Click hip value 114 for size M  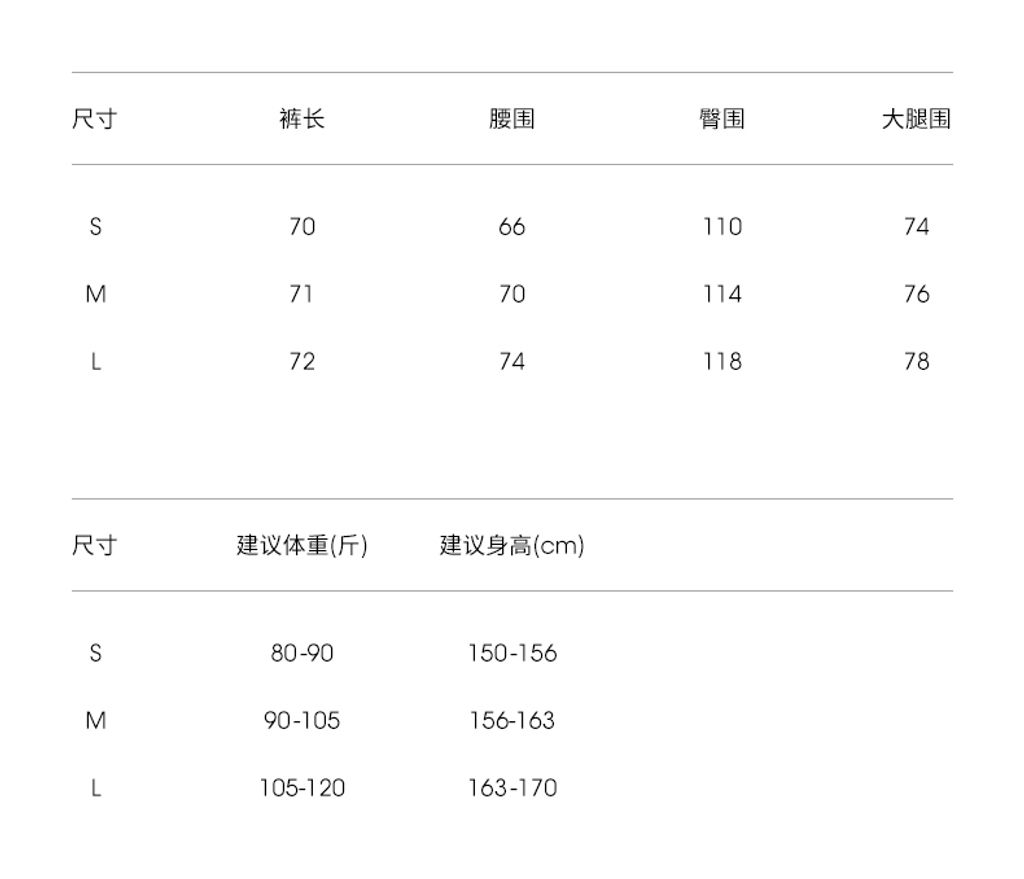[722, 294]
